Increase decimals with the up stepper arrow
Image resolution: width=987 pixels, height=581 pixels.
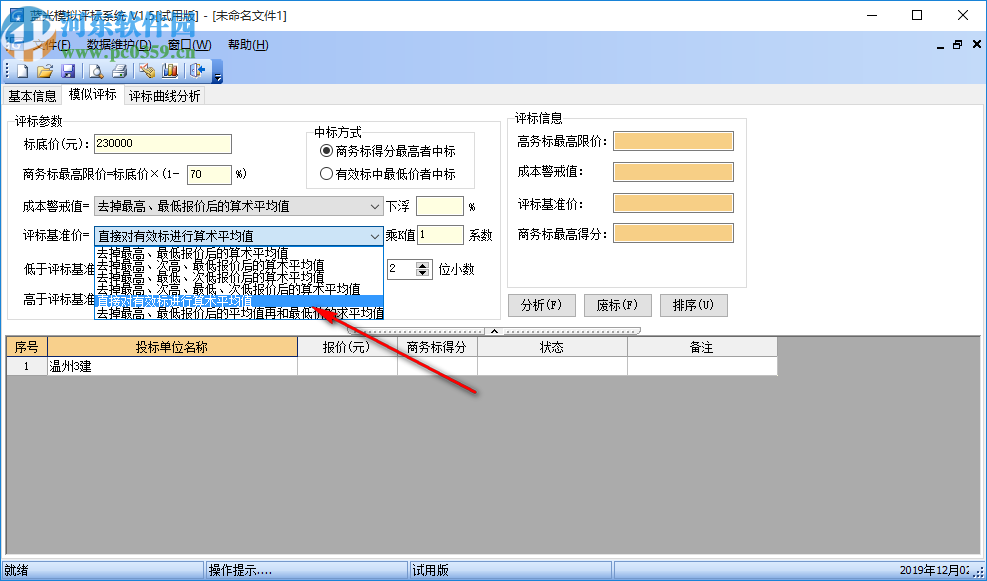tap(422, 263)
